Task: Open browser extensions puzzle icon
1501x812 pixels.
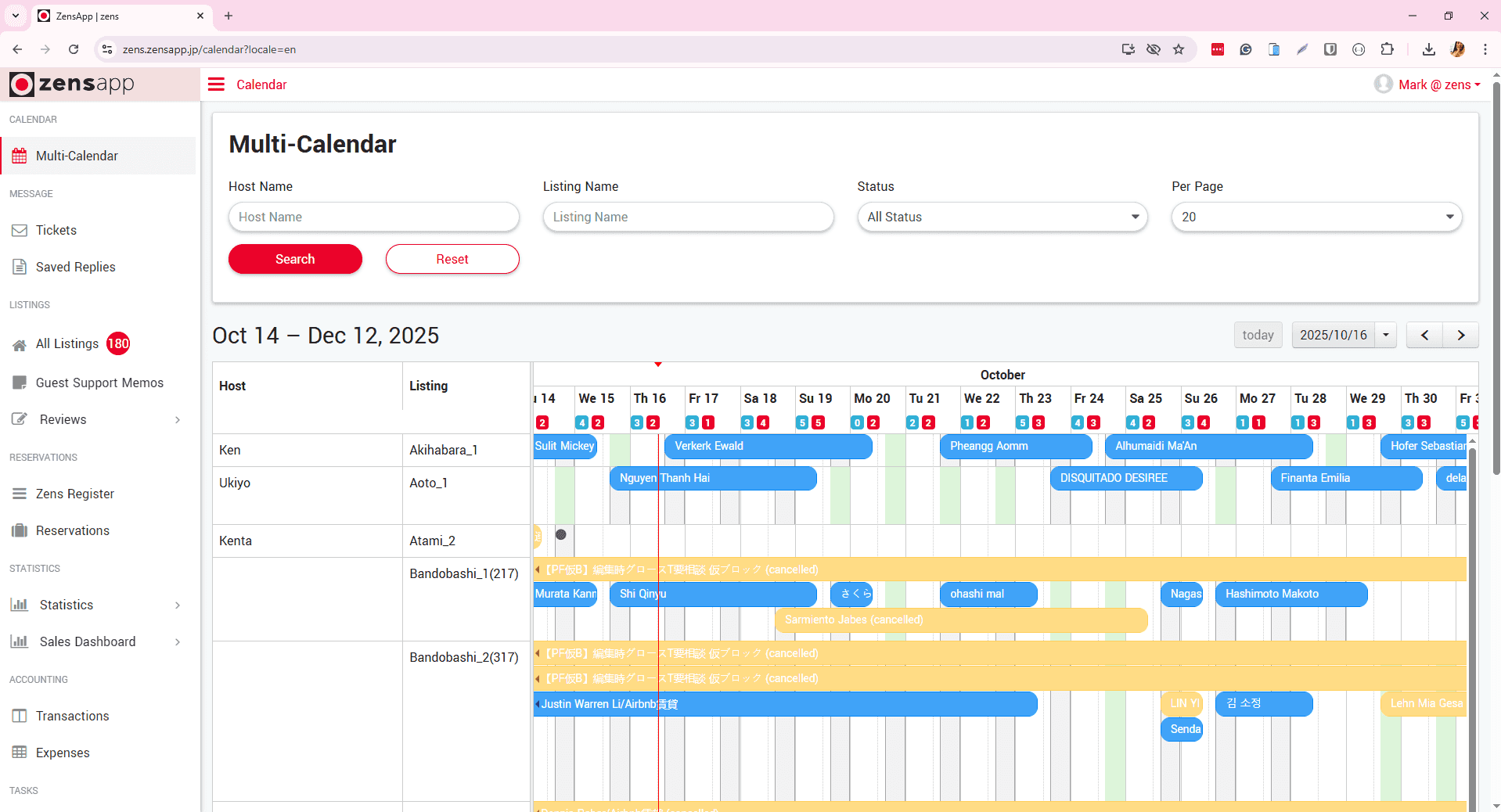Action: pos(1387,49)
